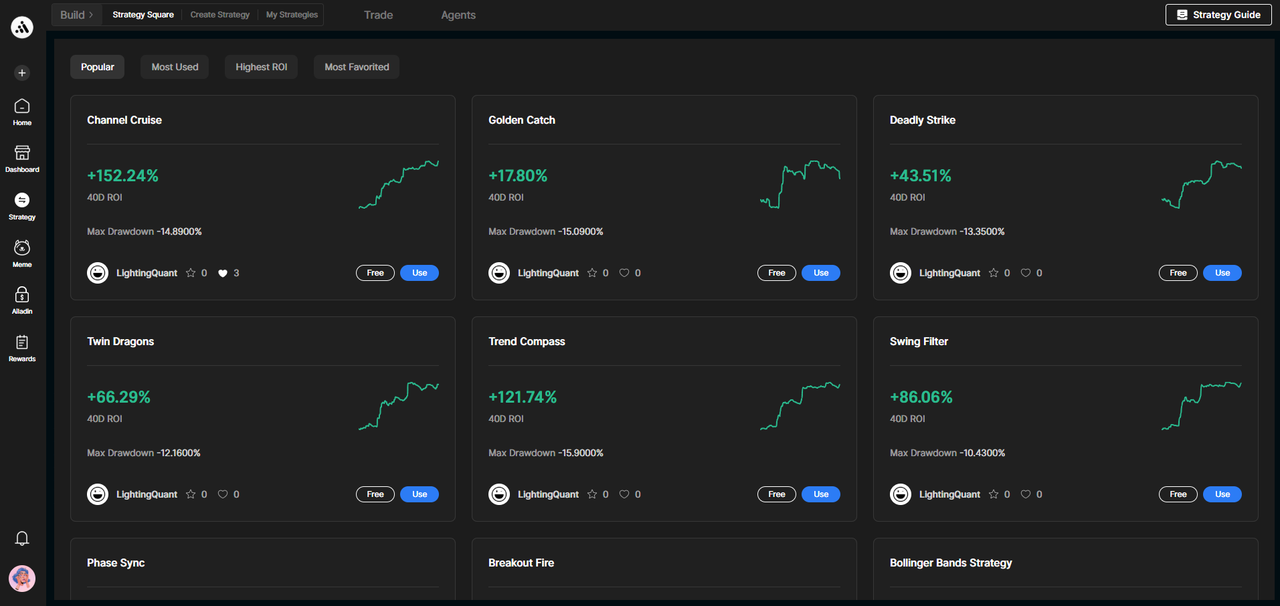Click the user avatar in the sidebar

[22, 578]
